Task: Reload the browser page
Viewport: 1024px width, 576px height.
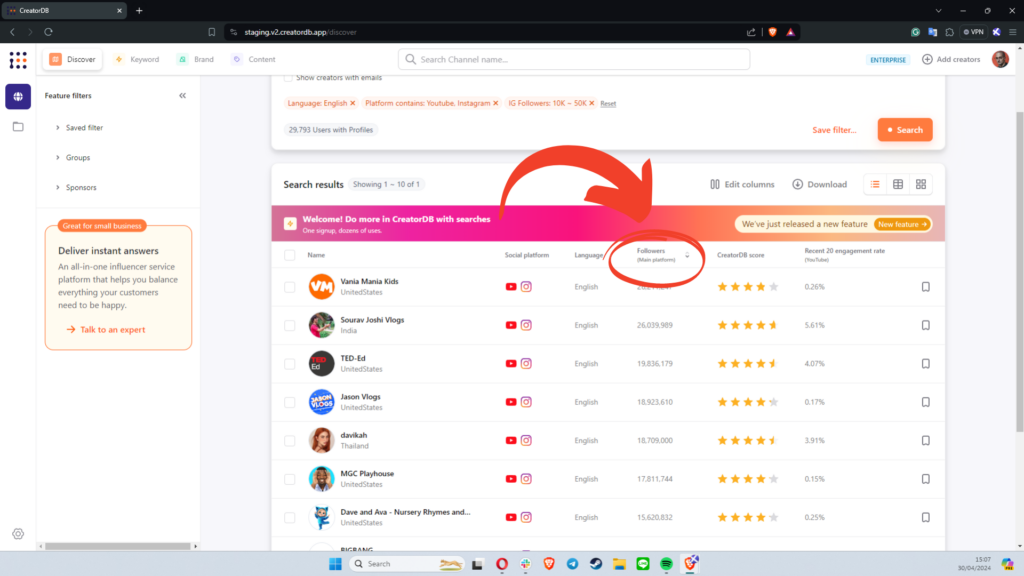Action: (x=48, y=32)
